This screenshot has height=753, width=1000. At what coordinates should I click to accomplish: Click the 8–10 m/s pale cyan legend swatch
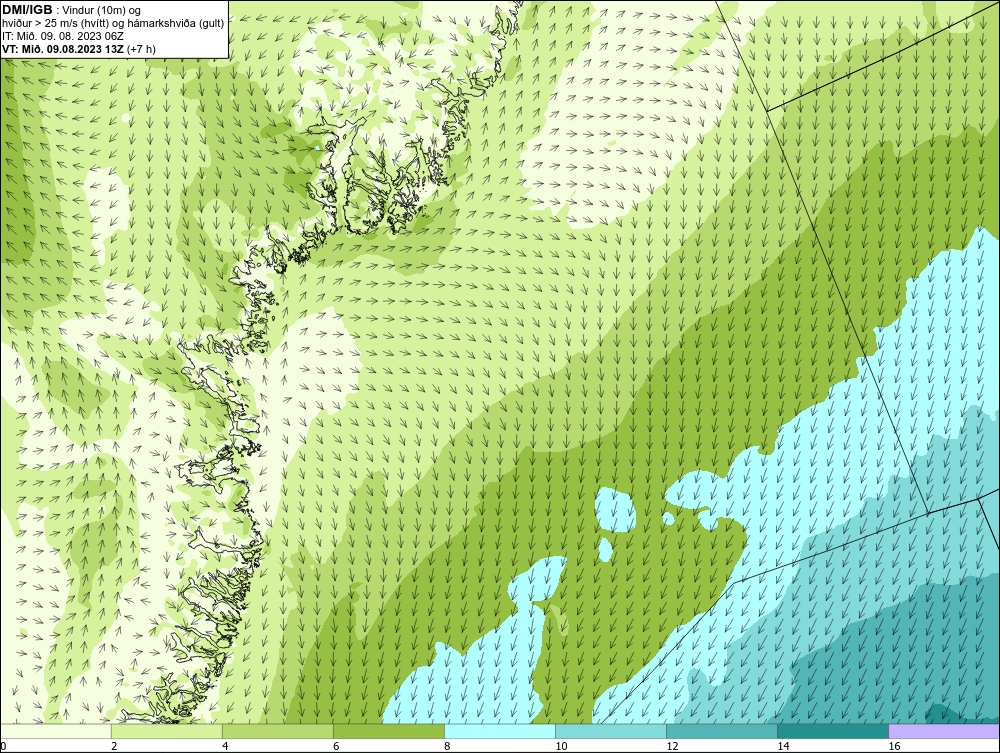(499, 731)
